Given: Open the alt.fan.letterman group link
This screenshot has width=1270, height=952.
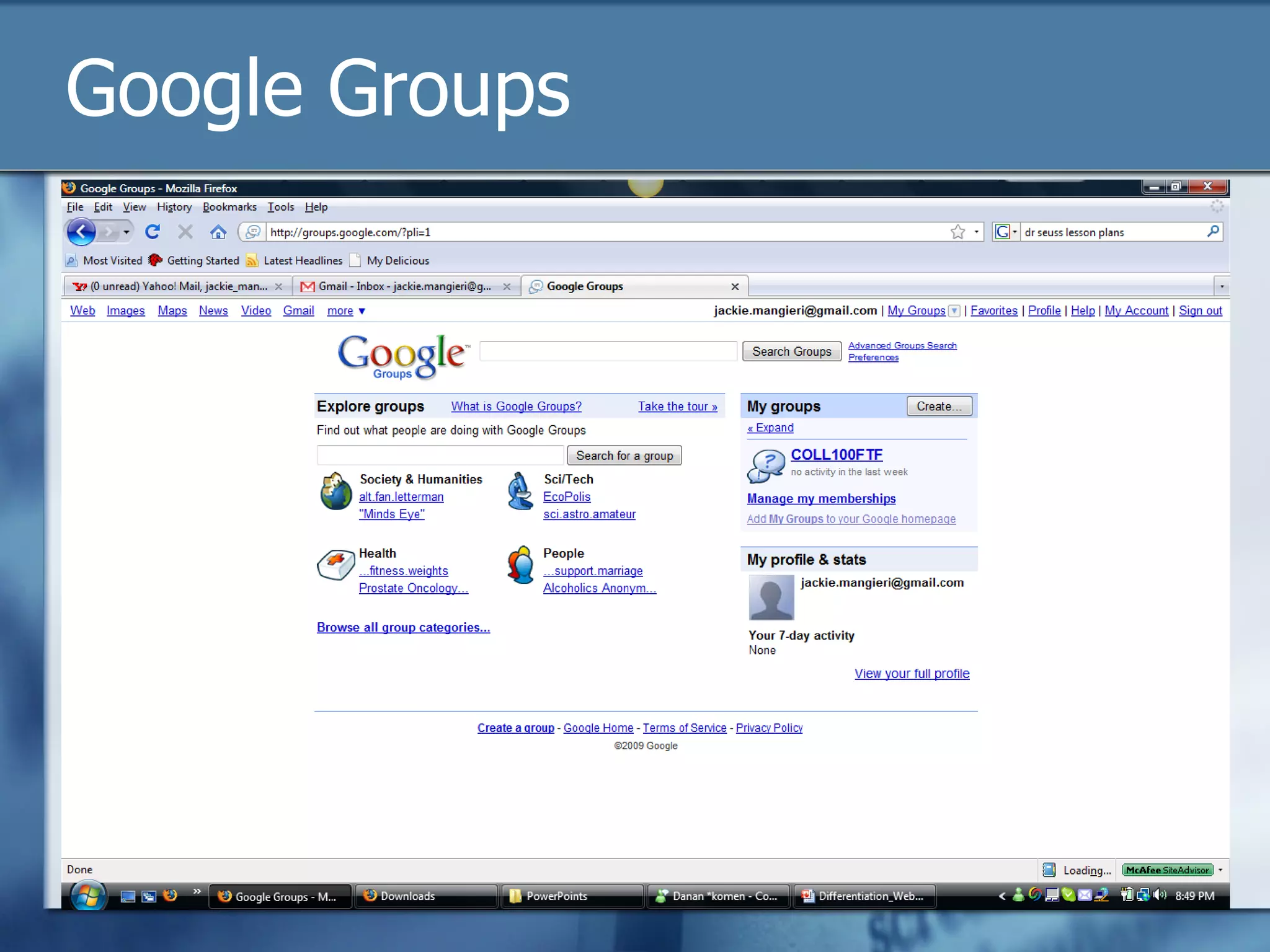Looking at the screenshot, I should (x=401, y=497).
